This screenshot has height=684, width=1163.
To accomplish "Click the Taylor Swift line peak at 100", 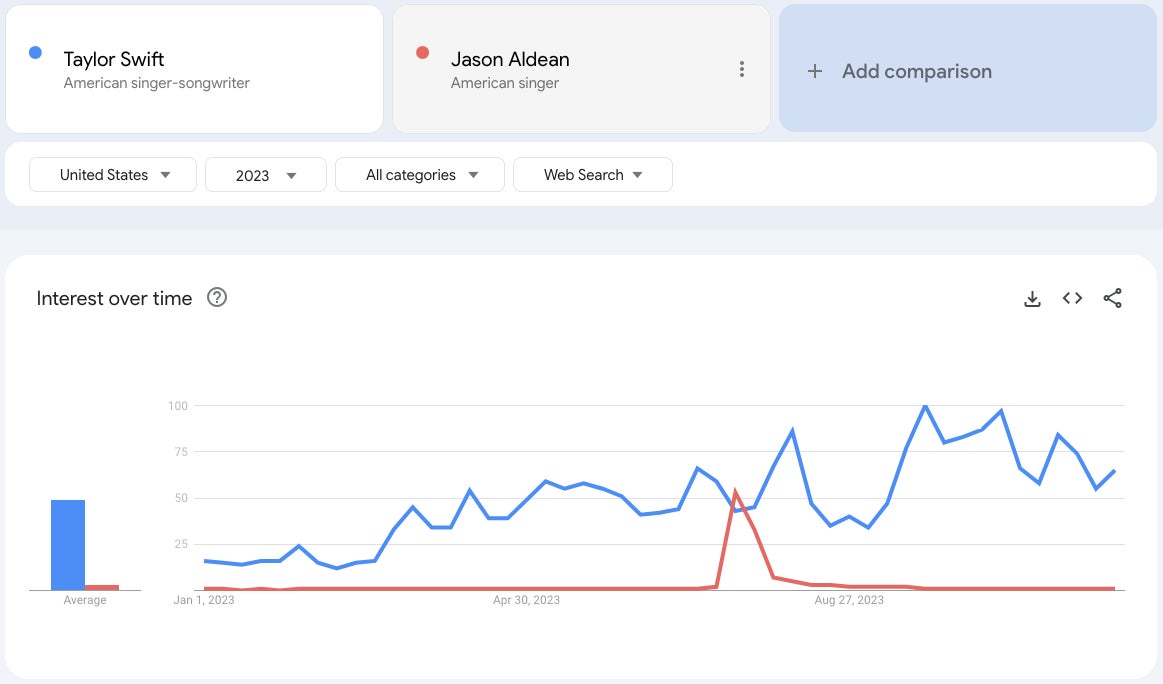I will pyautogui.click(x=925, y=406).
